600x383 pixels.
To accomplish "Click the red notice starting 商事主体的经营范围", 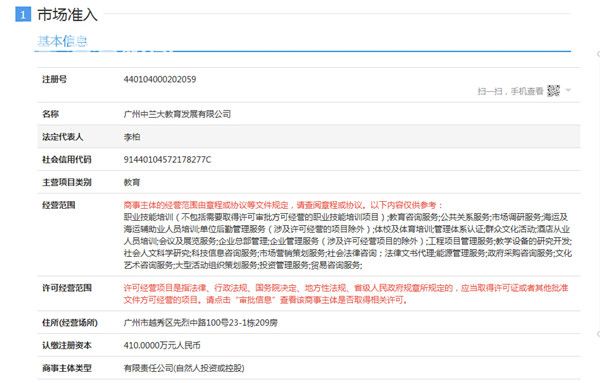I will (283, 205).
